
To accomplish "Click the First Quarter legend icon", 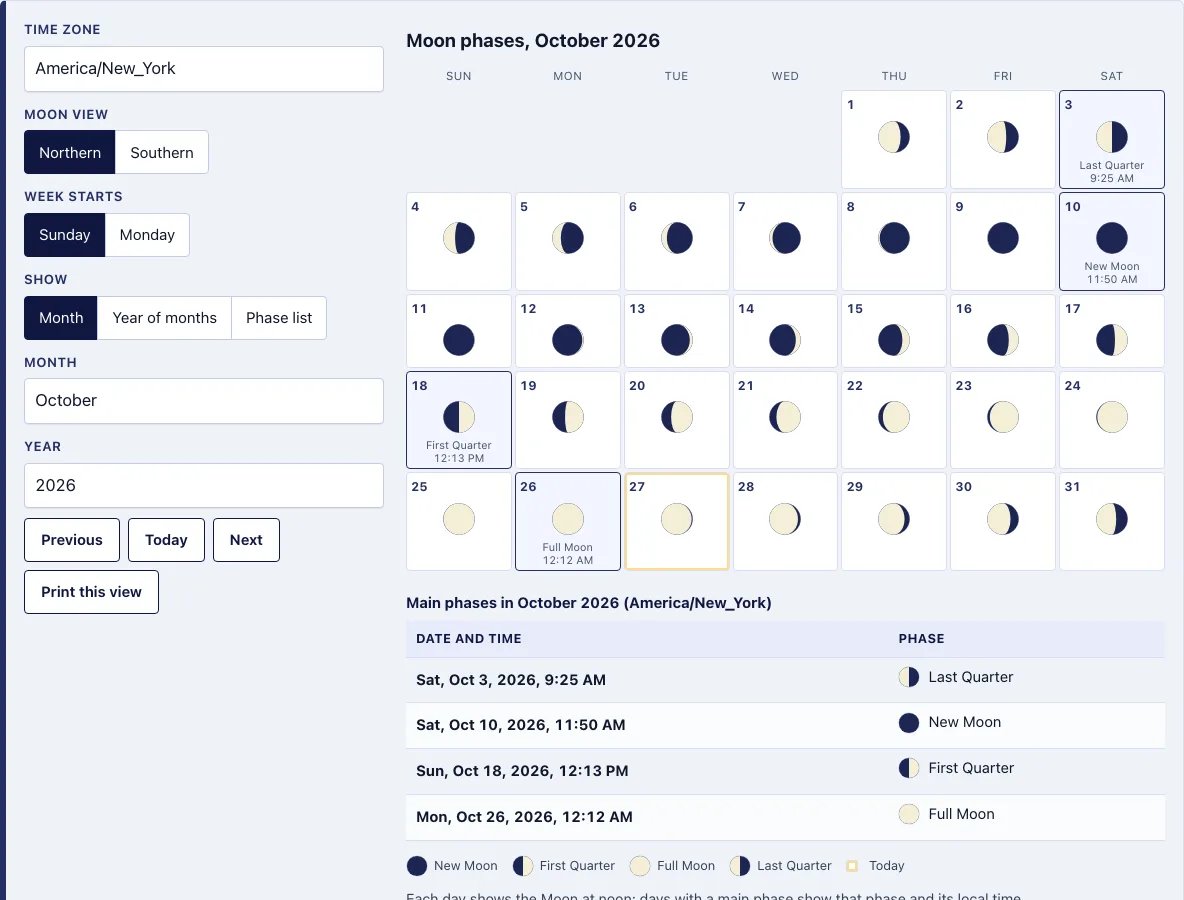I will [523, 866].
